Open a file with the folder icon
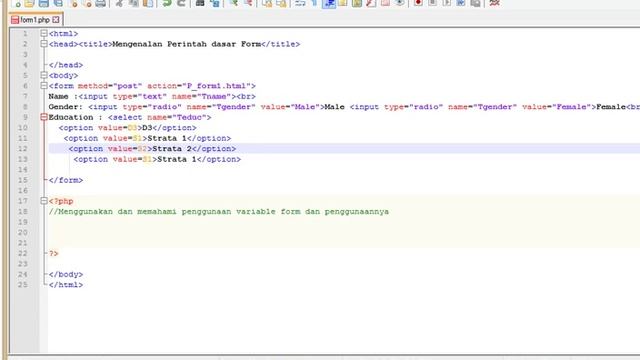The width and height of the screenshot is (640, 360). (x=29, y=3)
